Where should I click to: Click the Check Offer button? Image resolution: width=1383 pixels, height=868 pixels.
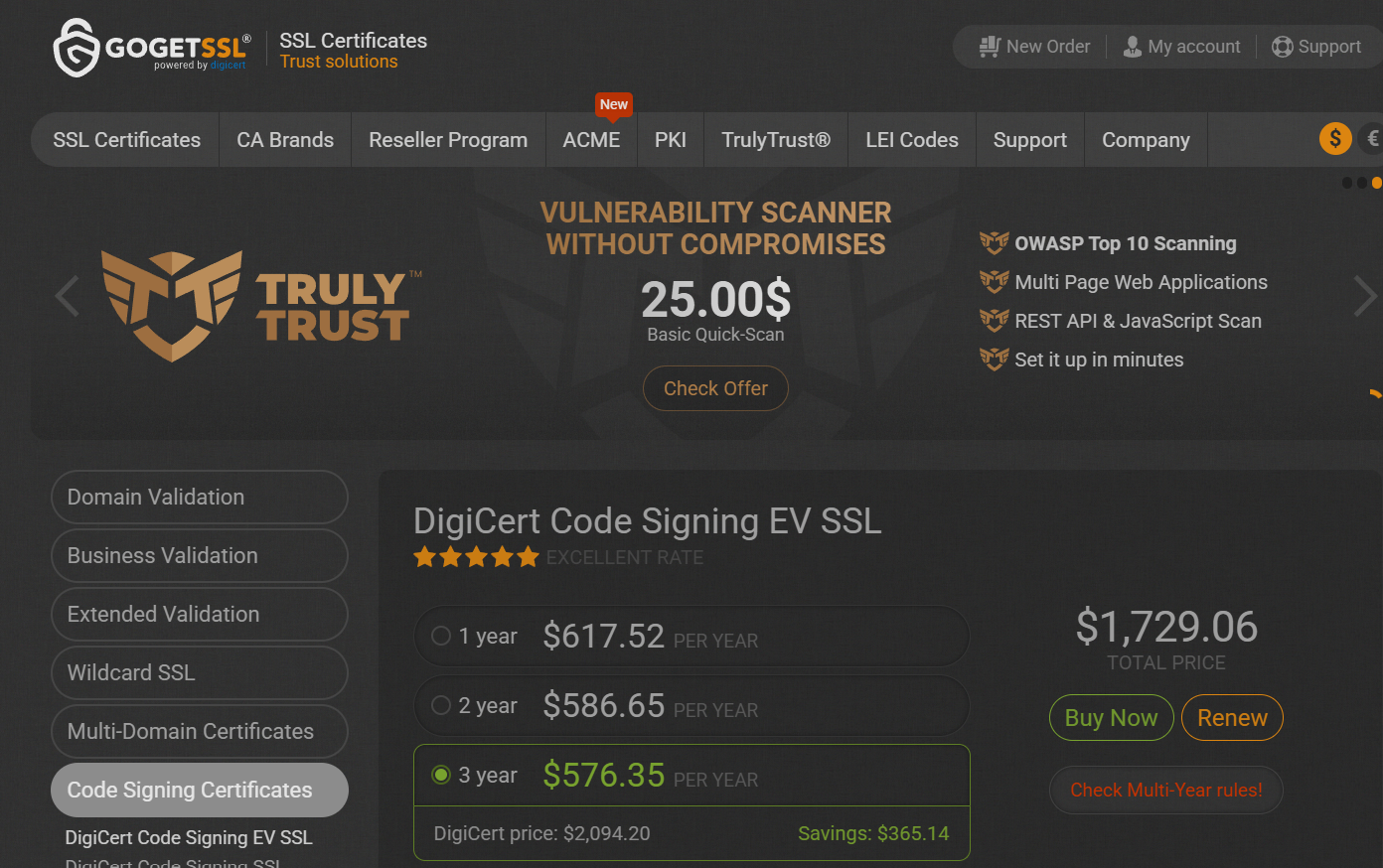pyautogui.click(x=715, y=388)
